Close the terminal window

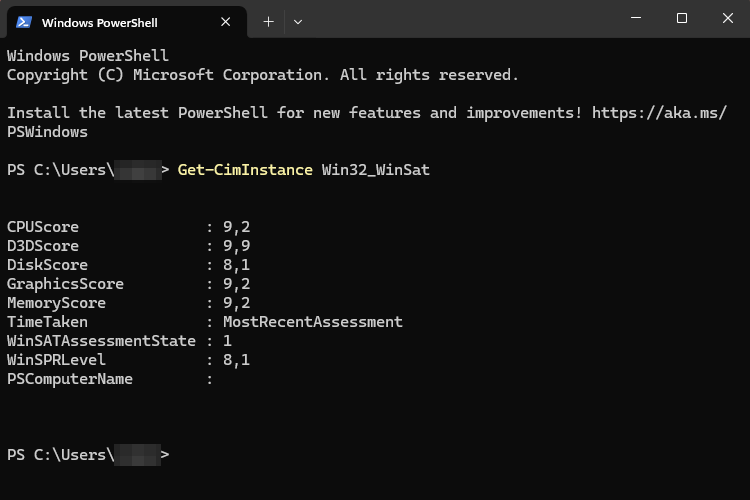click(x=728, y=18)
